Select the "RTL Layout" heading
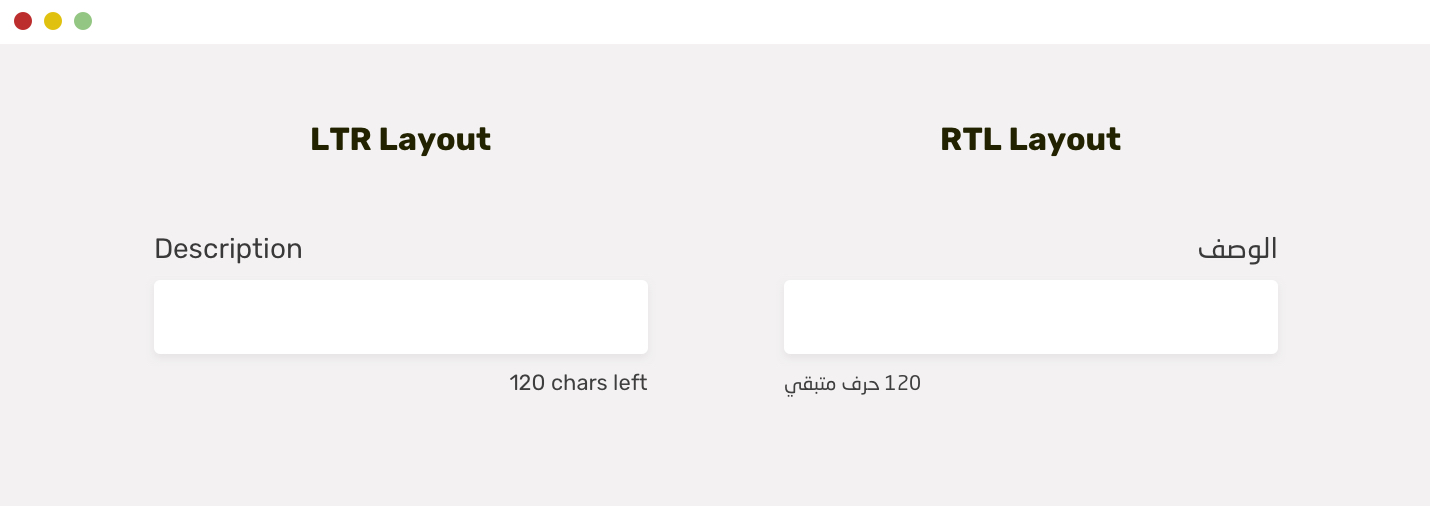The height and width of the screenshot is (506, 1430). pyautogui.click(x=1030, y=139)
